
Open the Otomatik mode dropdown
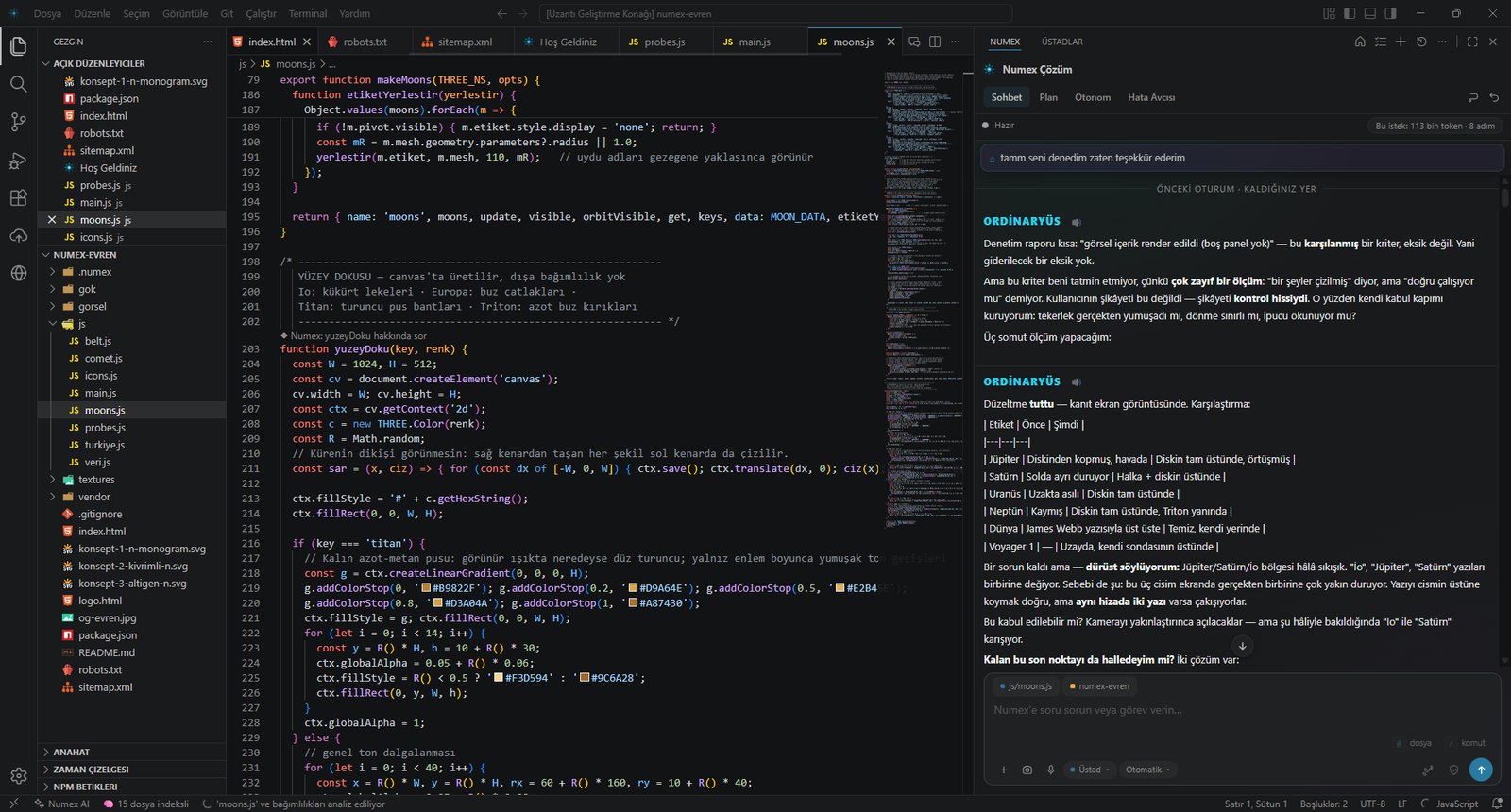tap(1147, 770)
